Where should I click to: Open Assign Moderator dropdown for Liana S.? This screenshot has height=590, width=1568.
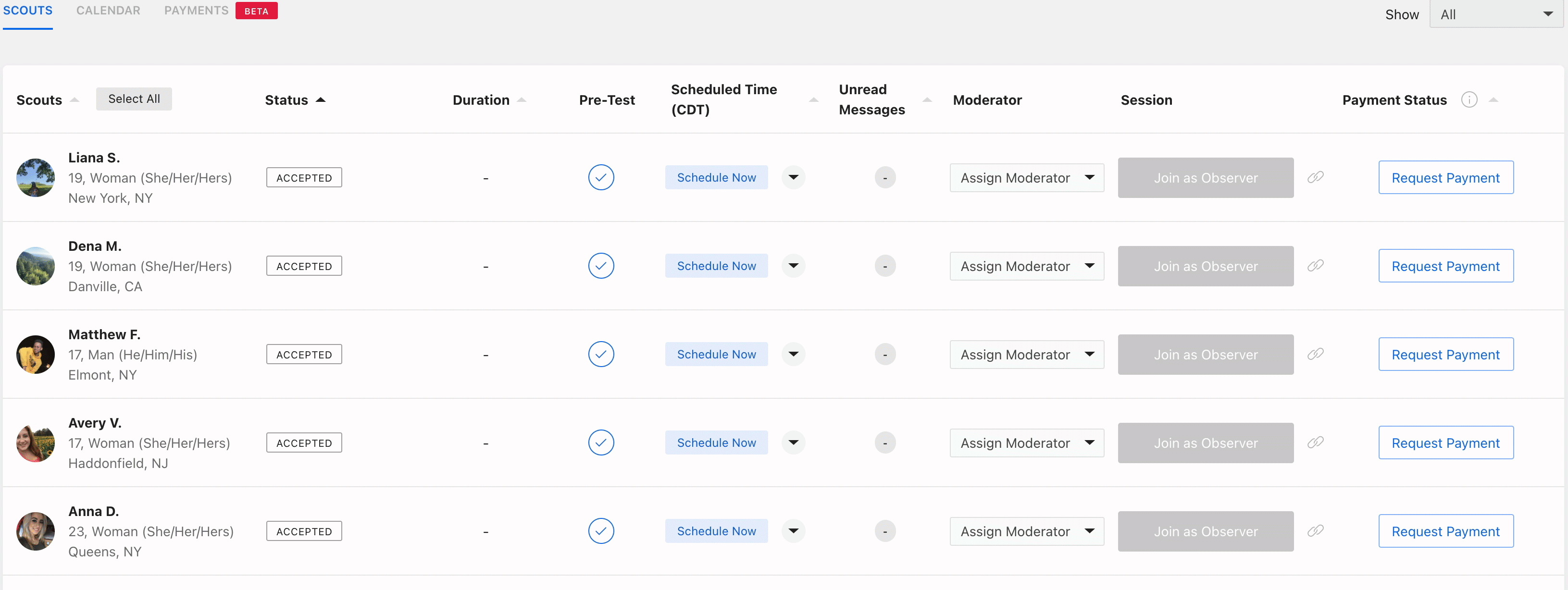(1027, 178)
